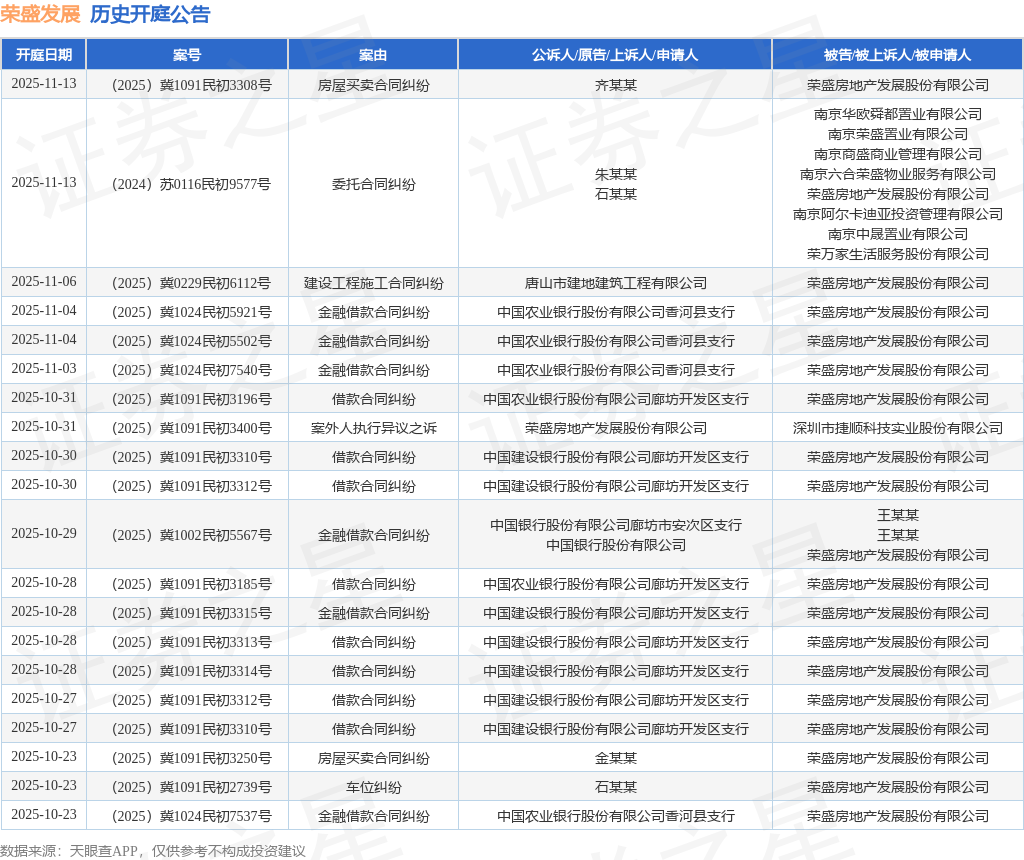This screenshot has height=860, width=1024.
Task: Click the date 2025-11-06
Action: click(x=44, y=281)
